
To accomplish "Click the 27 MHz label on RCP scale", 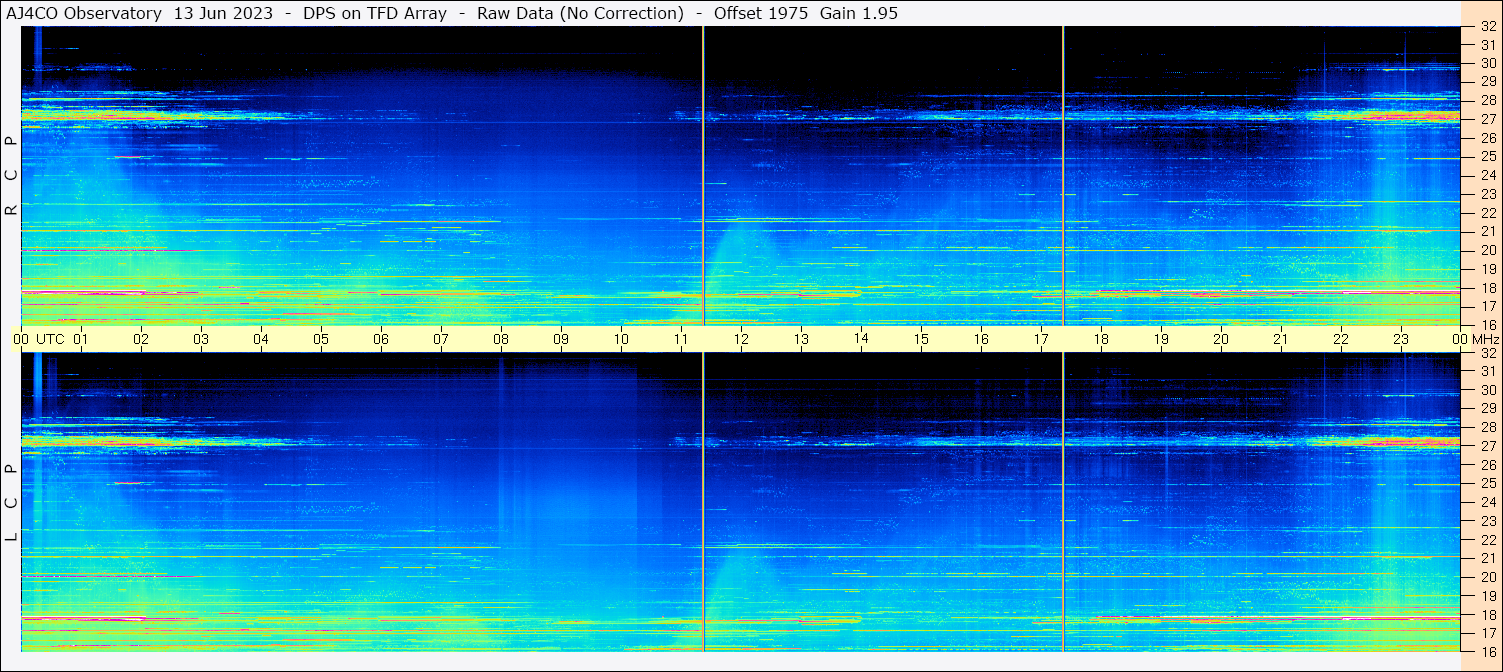I will 1487,119.
